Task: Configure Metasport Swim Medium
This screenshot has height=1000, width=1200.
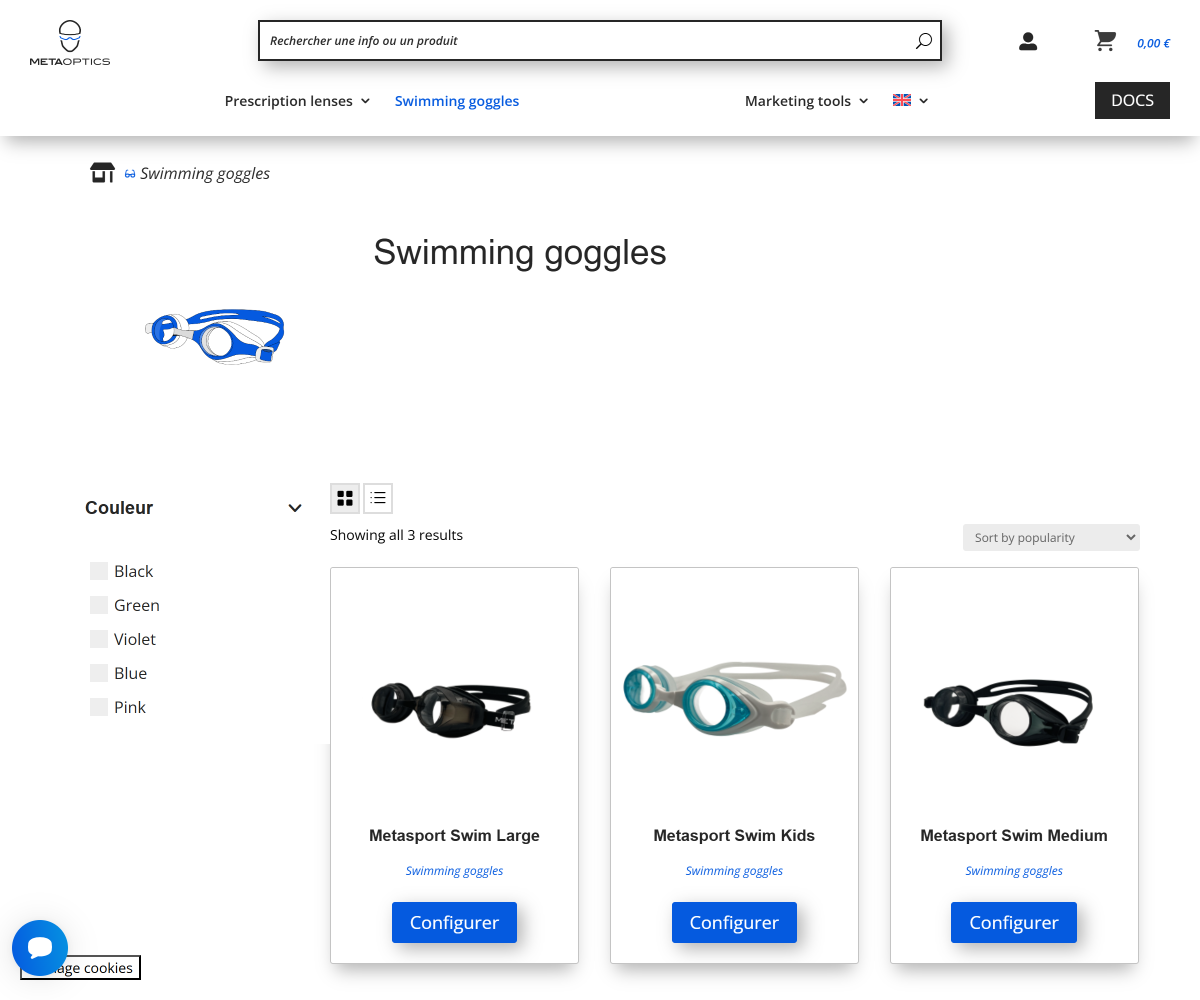Action: 1014,922
